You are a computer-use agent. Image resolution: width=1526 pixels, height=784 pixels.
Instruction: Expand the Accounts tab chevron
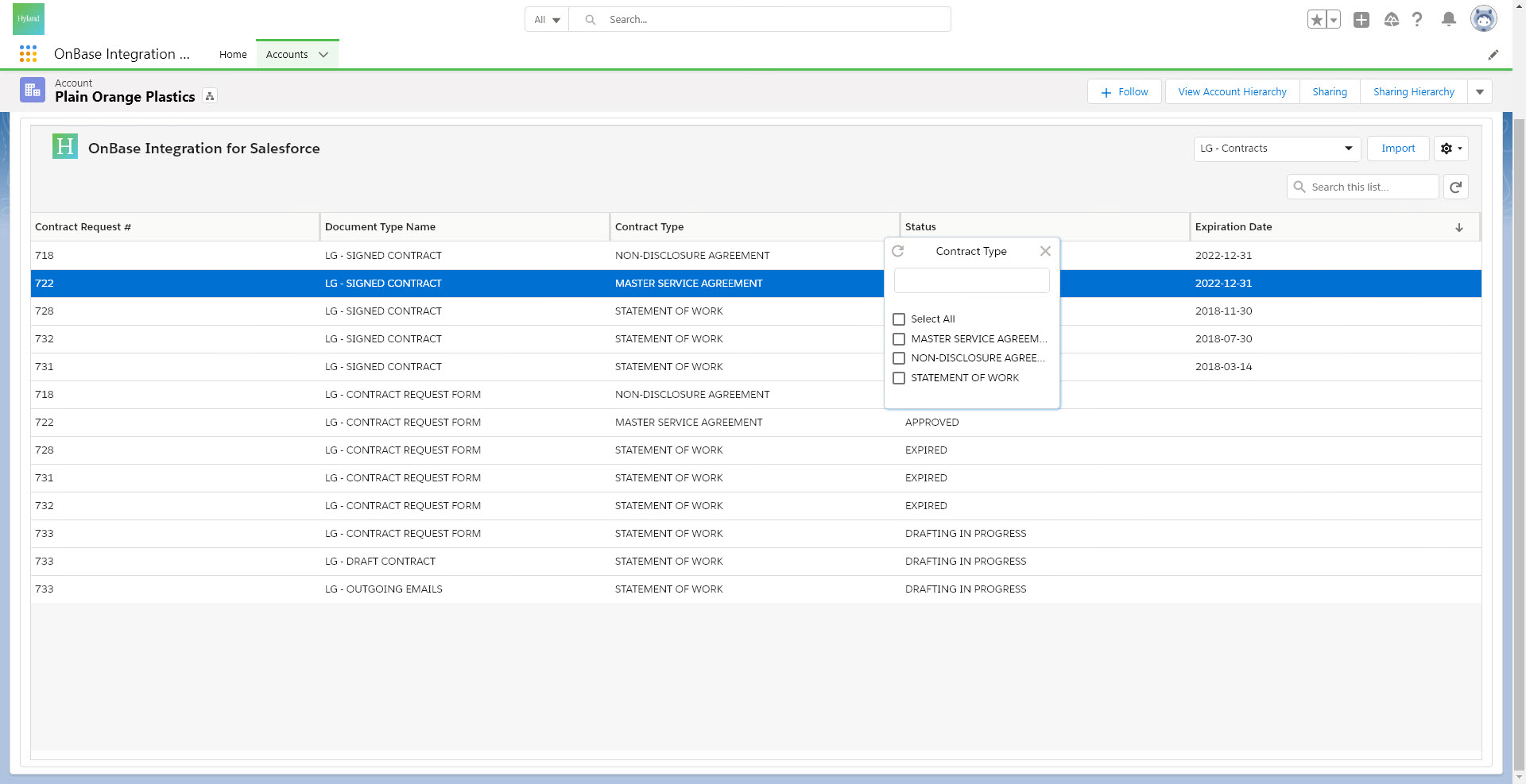(x=323, y=55)
